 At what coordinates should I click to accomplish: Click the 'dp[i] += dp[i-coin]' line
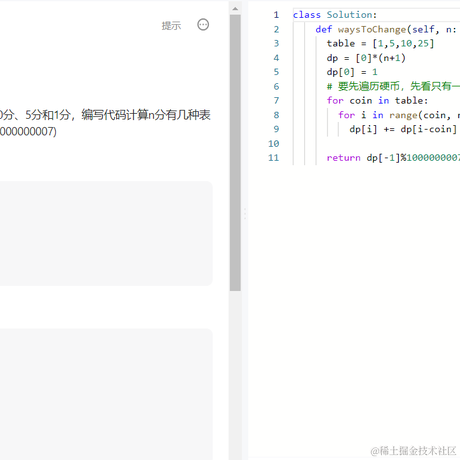pyautogui.click(x=403, y=129)
